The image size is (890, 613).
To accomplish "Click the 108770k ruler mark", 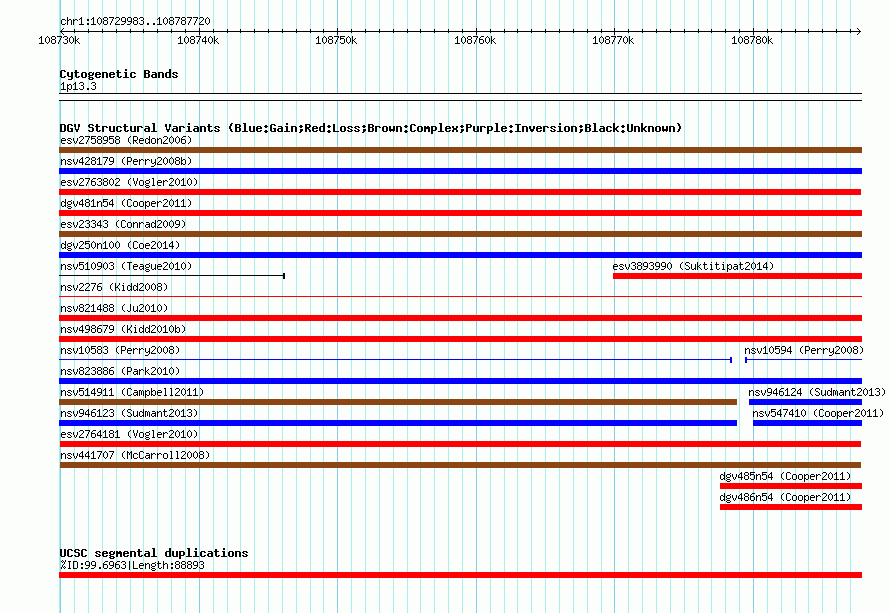I will click(x=613, y=40).
